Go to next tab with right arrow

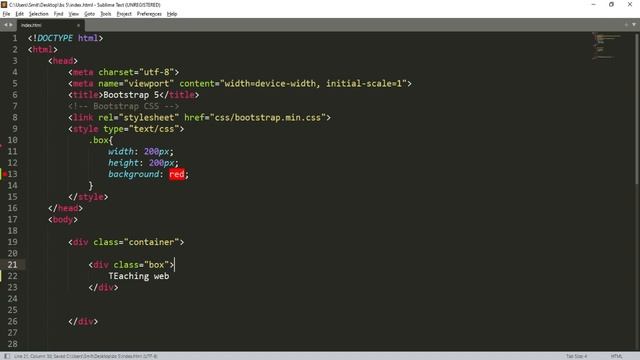[x=11, y=25]
